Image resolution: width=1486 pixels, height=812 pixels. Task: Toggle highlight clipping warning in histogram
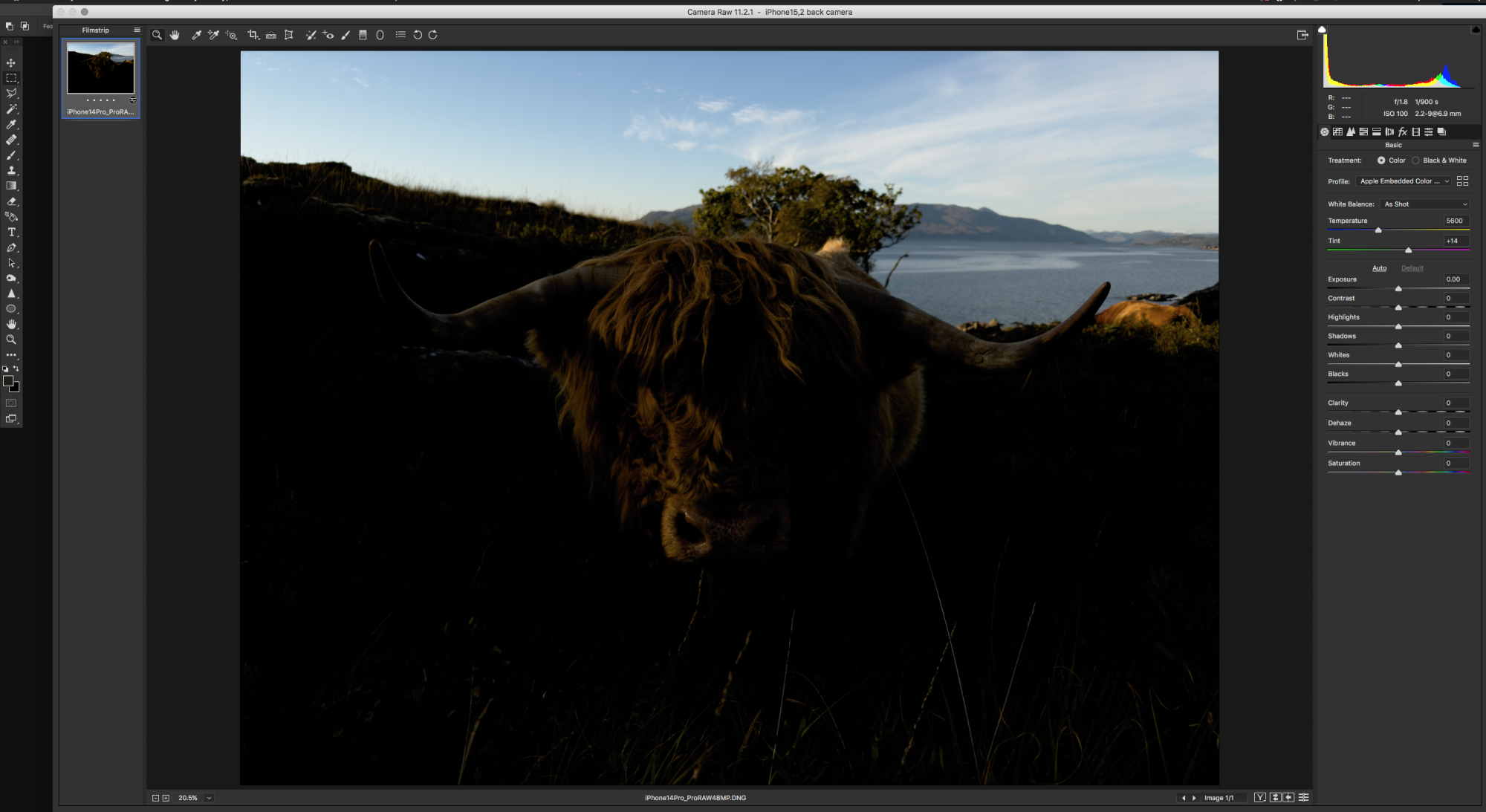(x=1475, y=30)
